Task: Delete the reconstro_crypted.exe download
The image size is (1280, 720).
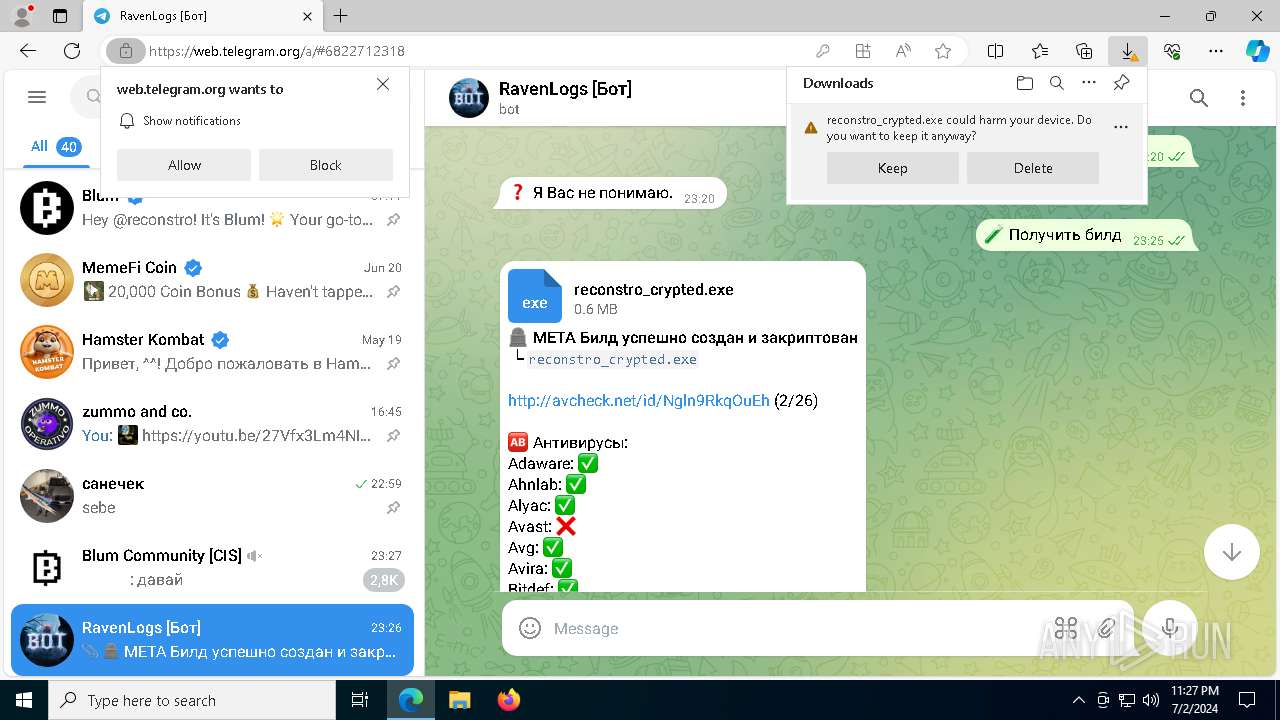Action: 1033,168
